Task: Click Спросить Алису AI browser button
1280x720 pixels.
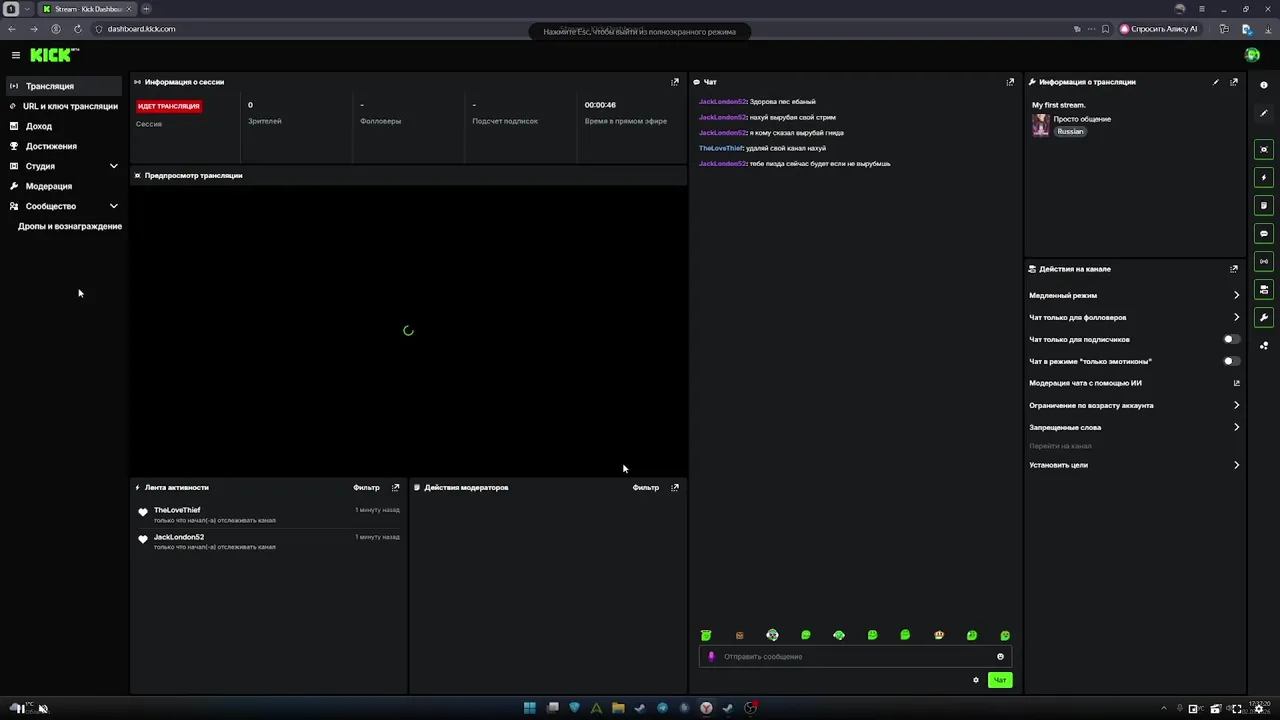Action: coord(1159,29)
